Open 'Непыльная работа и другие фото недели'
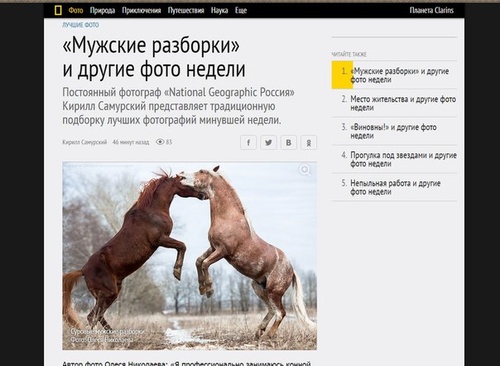This screenshot has width=500, height=366. (395, 187)
